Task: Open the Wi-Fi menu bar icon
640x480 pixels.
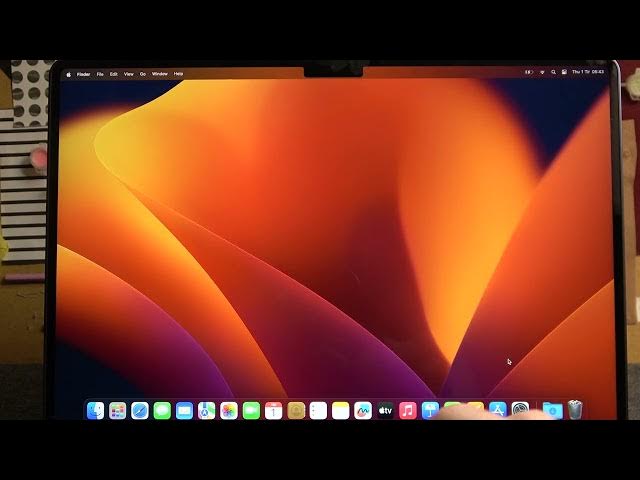Action: pos(542,72)
